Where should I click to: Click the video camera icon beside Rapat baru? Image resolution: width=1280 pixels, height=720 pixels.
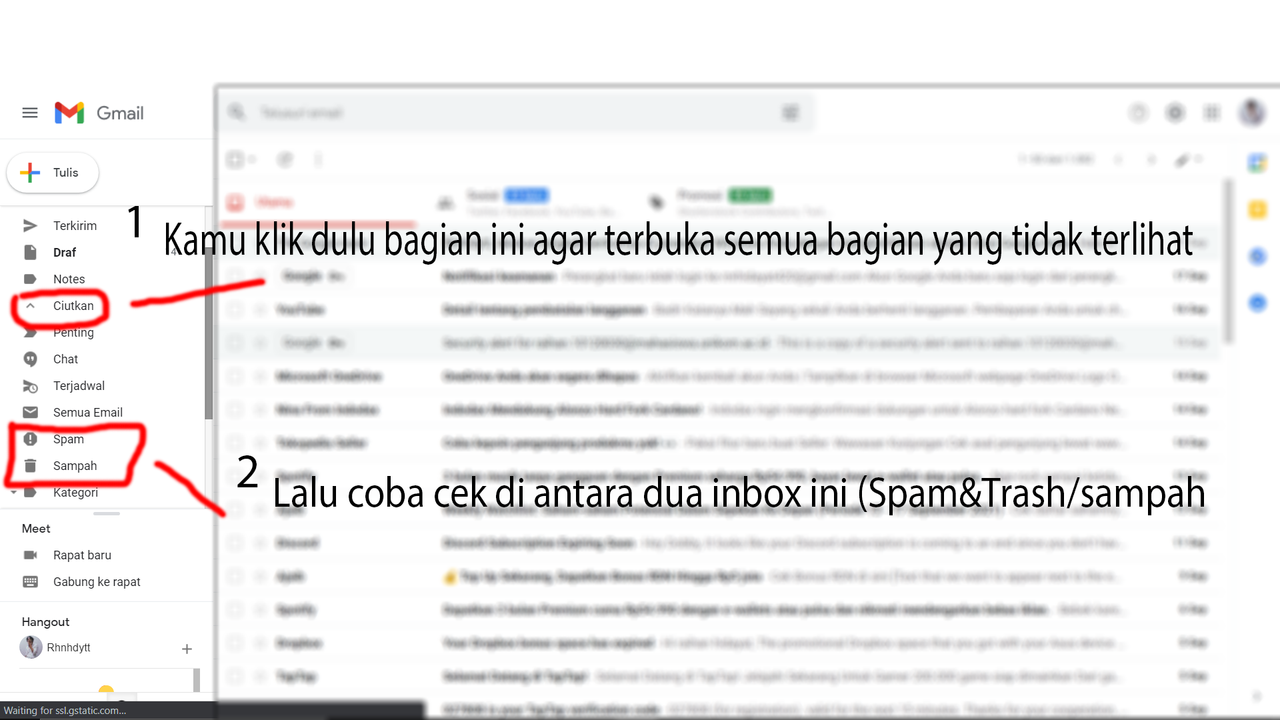(x=30, y=555)
